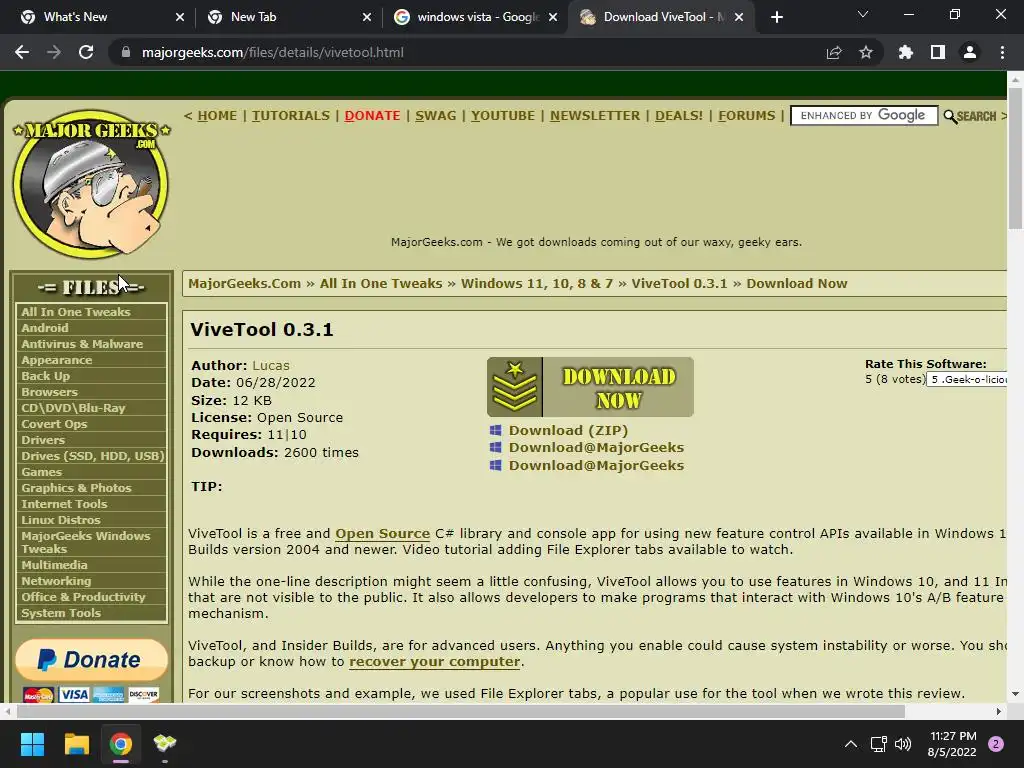Close the What's New tab
Image resolution: width=1024 pixels, height=768 pixels.
[x=180, y=17]
